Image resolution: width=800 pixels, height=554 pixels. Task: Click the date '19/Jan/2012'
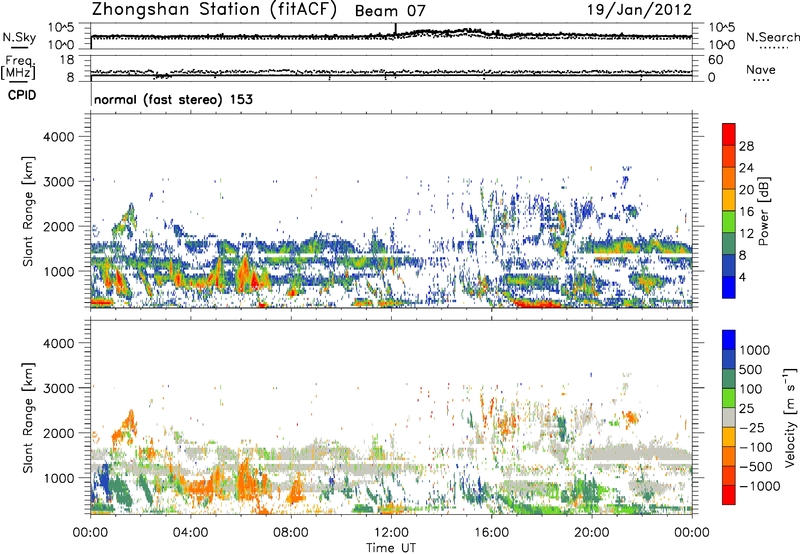(640, 10)
